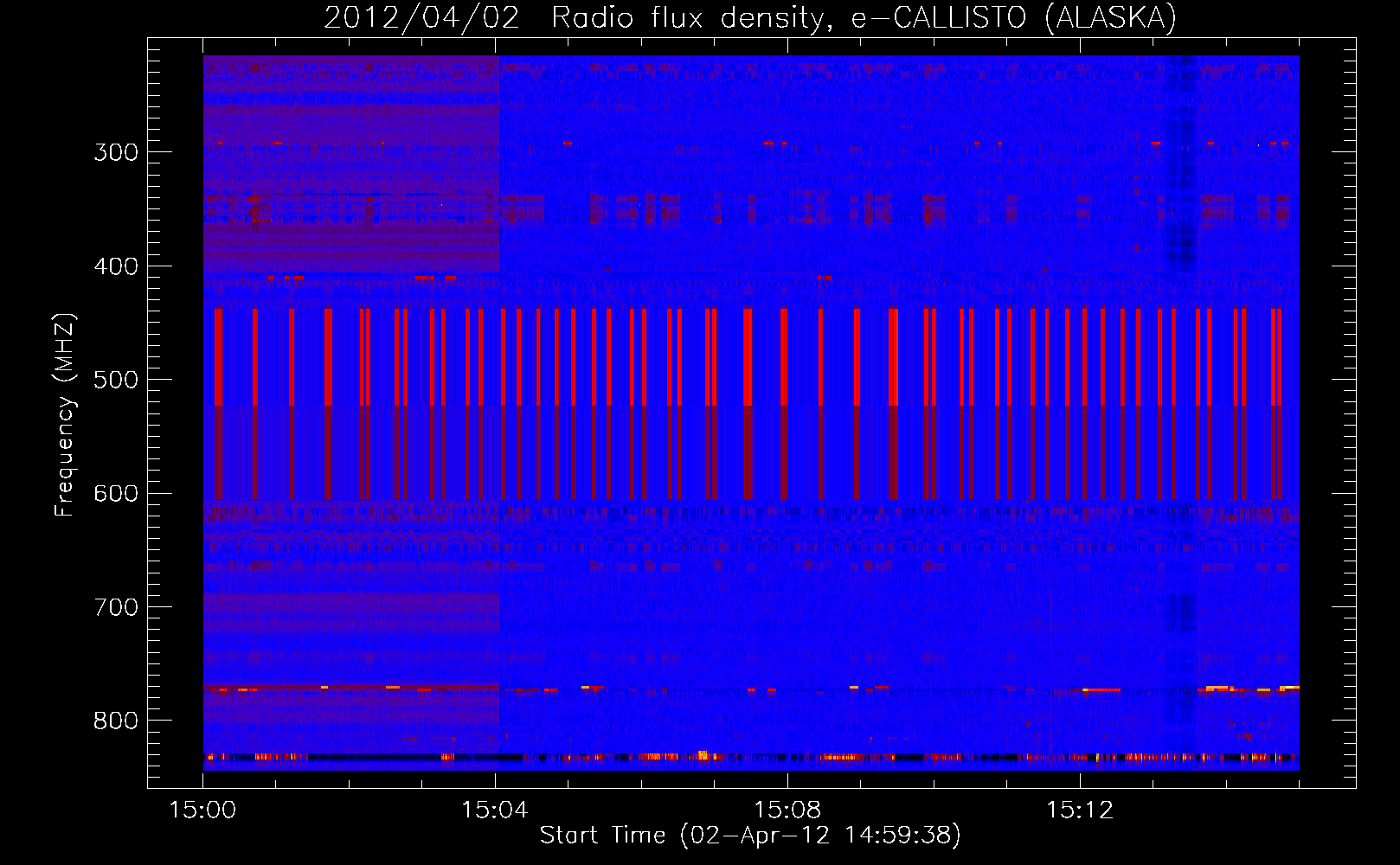Click the 15:04 time axis label
1400x865 pixels.
click(x=495, y=811)
